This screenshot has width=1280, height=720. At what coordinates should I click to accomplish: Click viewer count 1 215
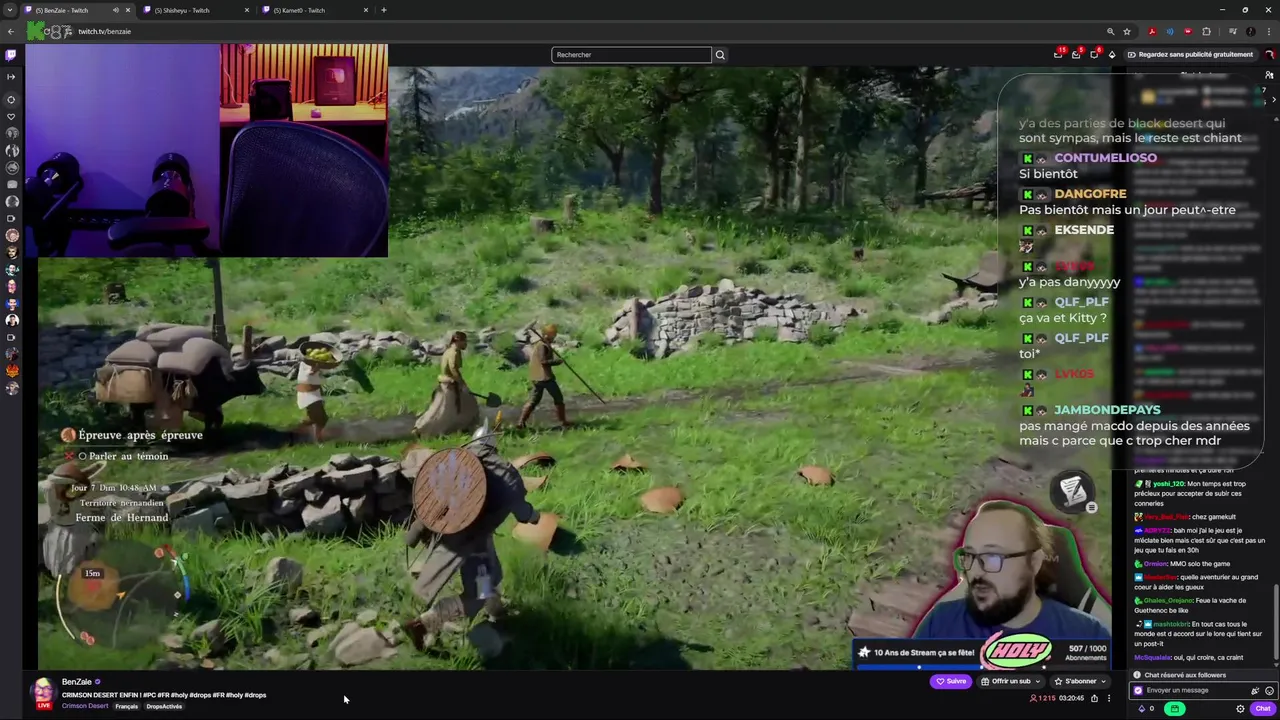(1043, 698)
